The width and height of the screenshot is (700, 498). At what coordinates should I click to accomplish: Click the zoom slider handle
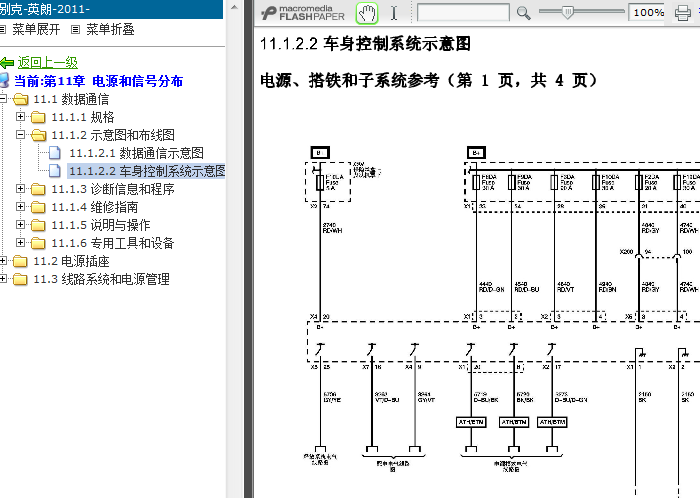pyautogui.click(x=567, y=12)
